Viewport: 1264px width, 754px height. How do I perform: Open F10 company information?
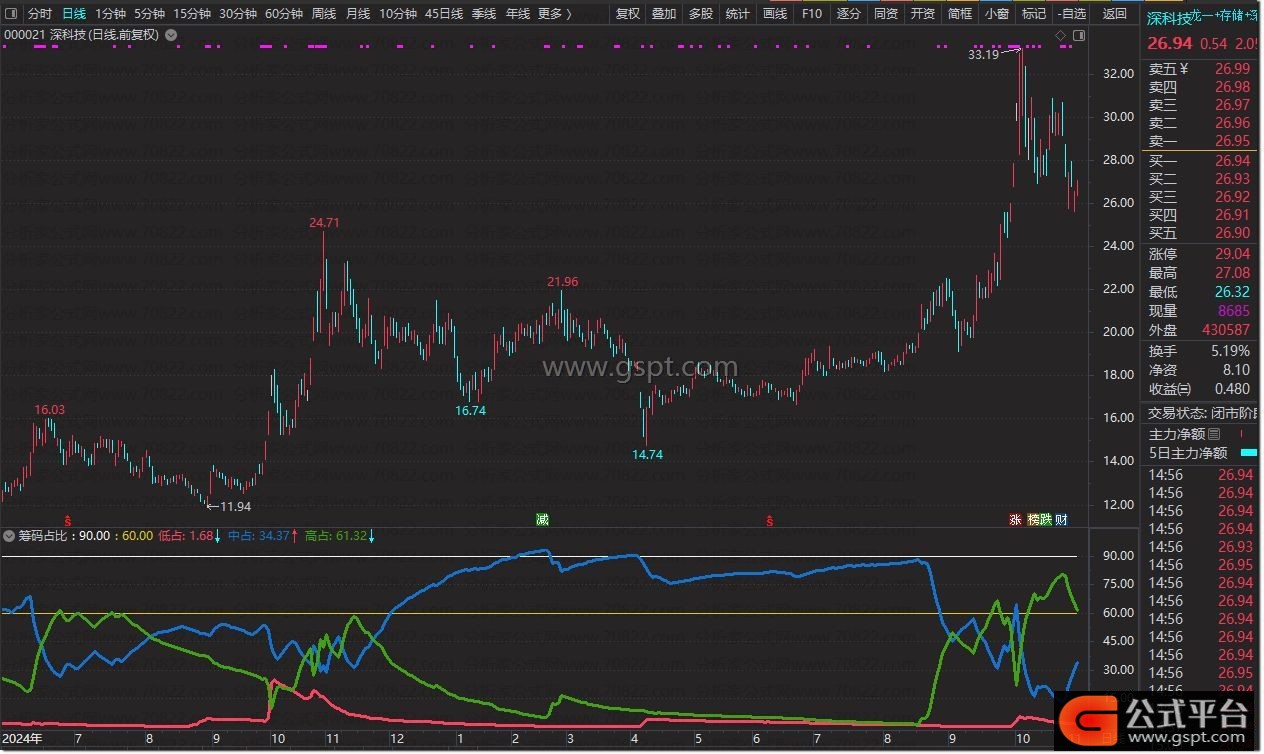pyautogui.click(x=812, y=14)
